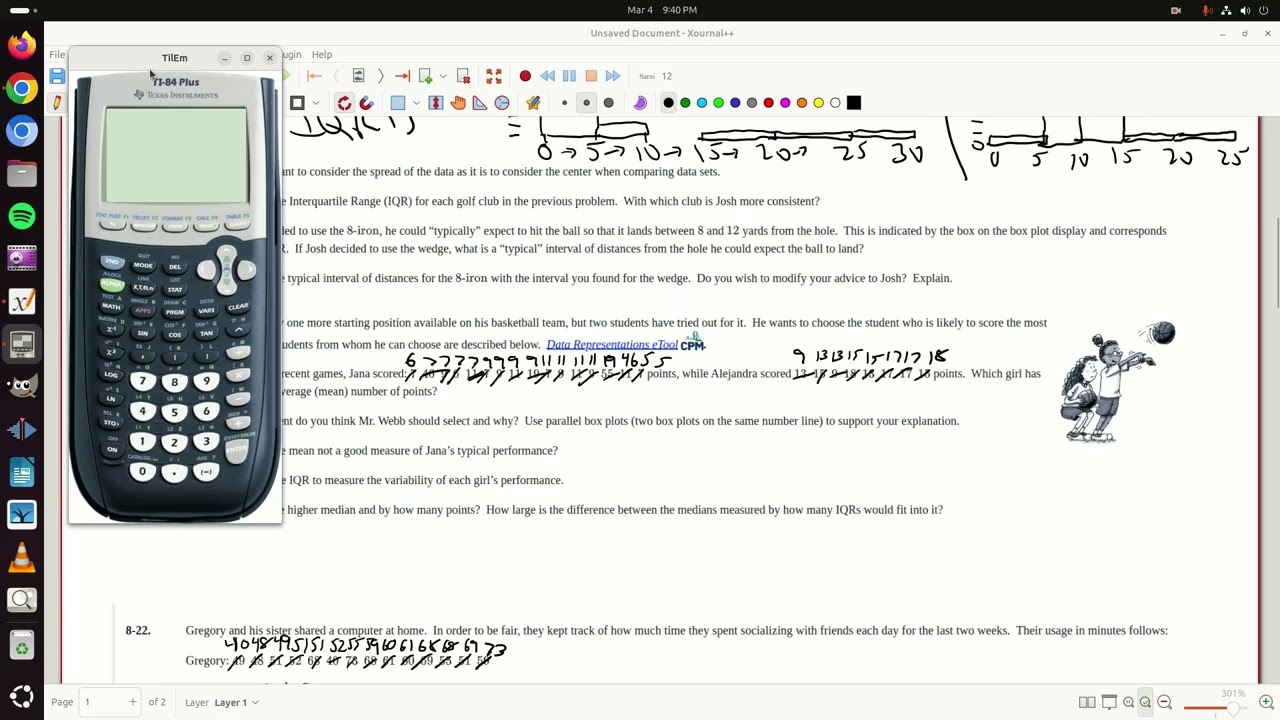Enable paired pages view icon
This screenshot has width=1280, height=720.
1087,703
